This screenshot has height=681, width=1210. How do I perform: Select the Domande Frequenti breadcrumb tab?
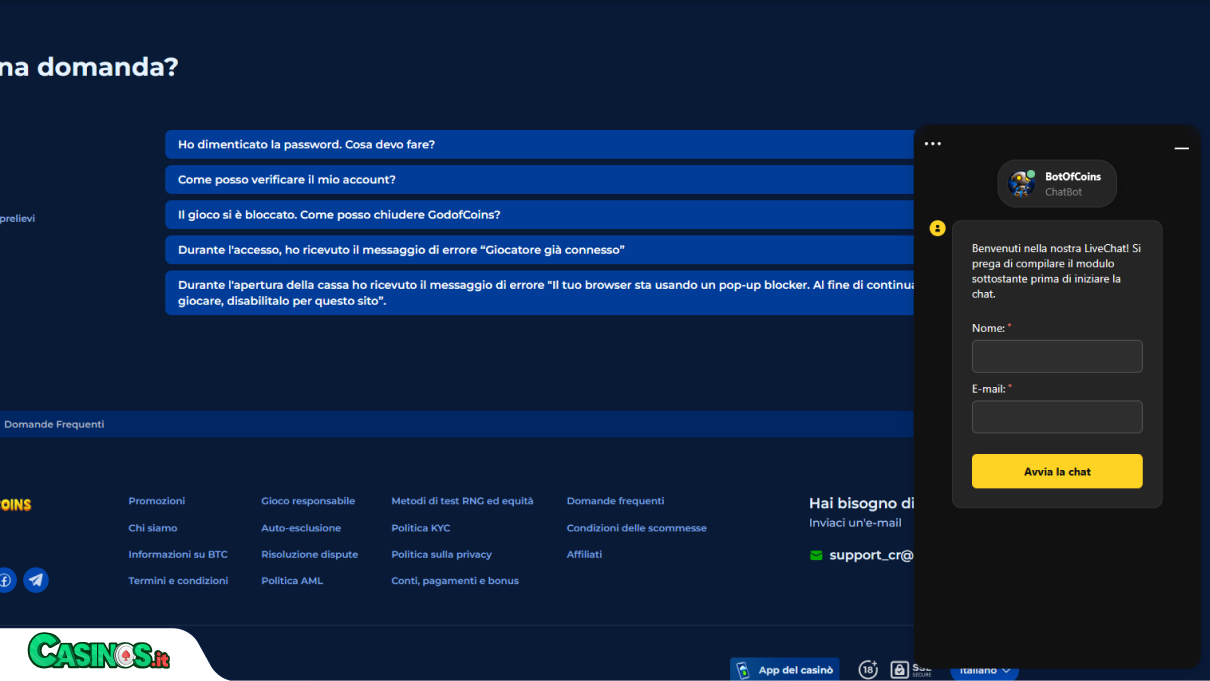(x=54, y=424)
